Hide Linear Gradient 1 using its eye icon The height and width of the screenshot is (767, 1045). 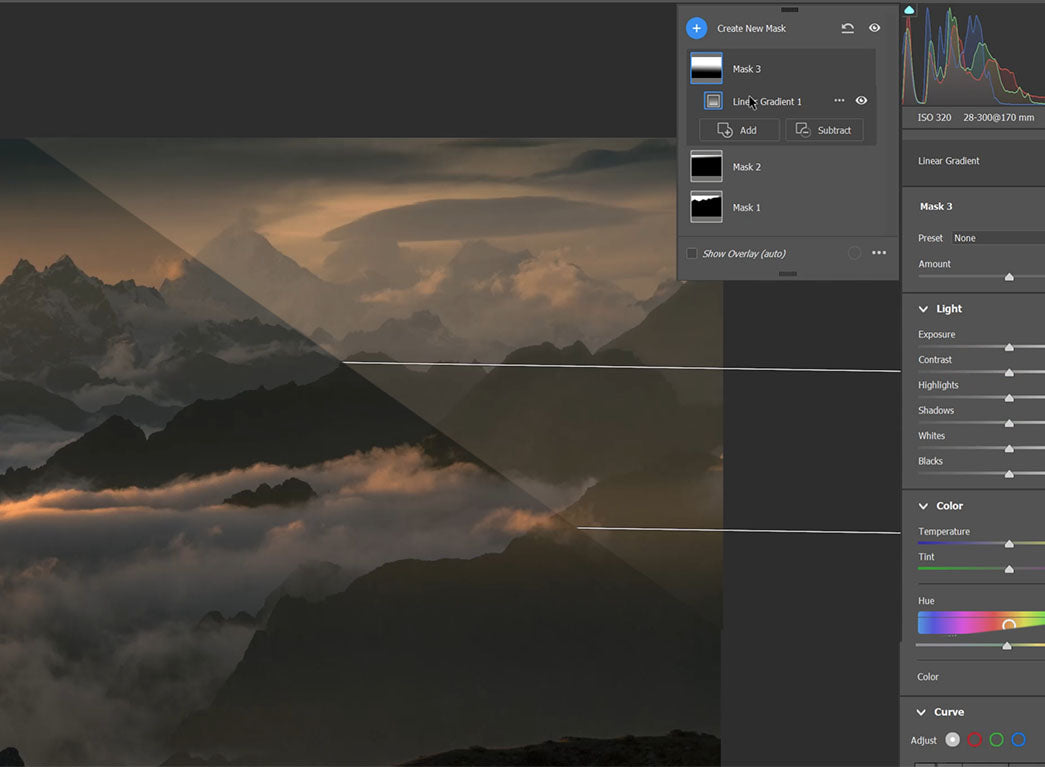[861, 101]
